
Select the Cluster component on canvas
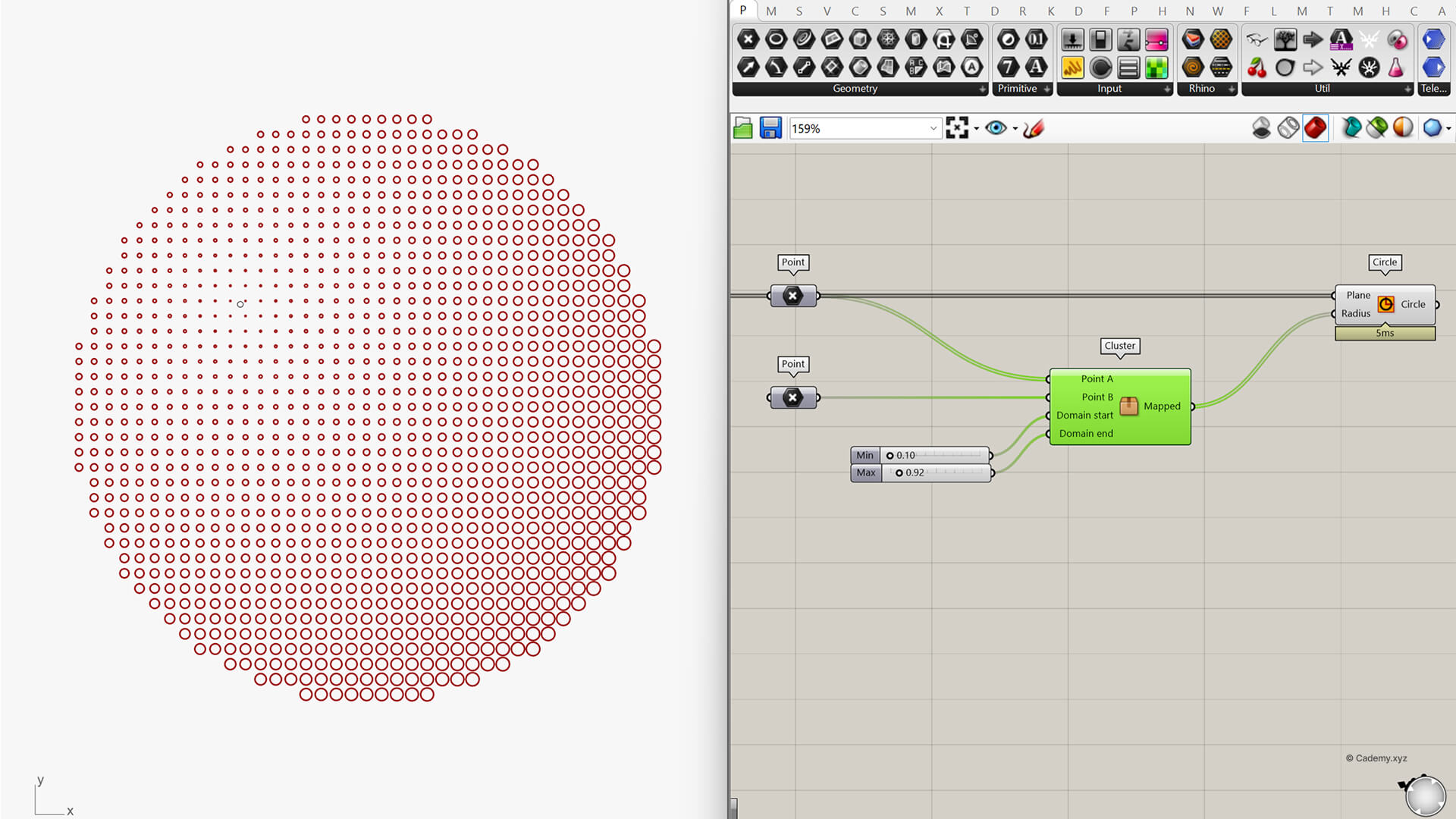(1120, 406)
